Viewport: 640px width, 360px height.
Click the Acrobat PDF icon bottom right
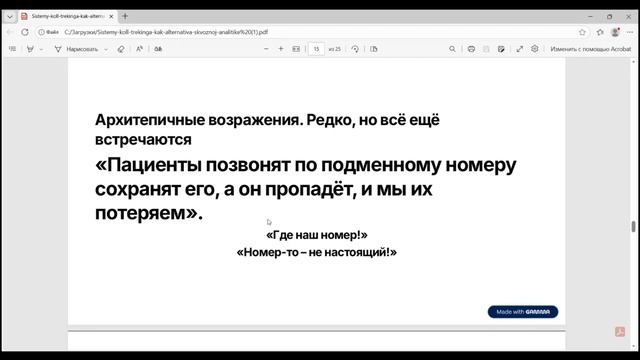tap(620, 332)
